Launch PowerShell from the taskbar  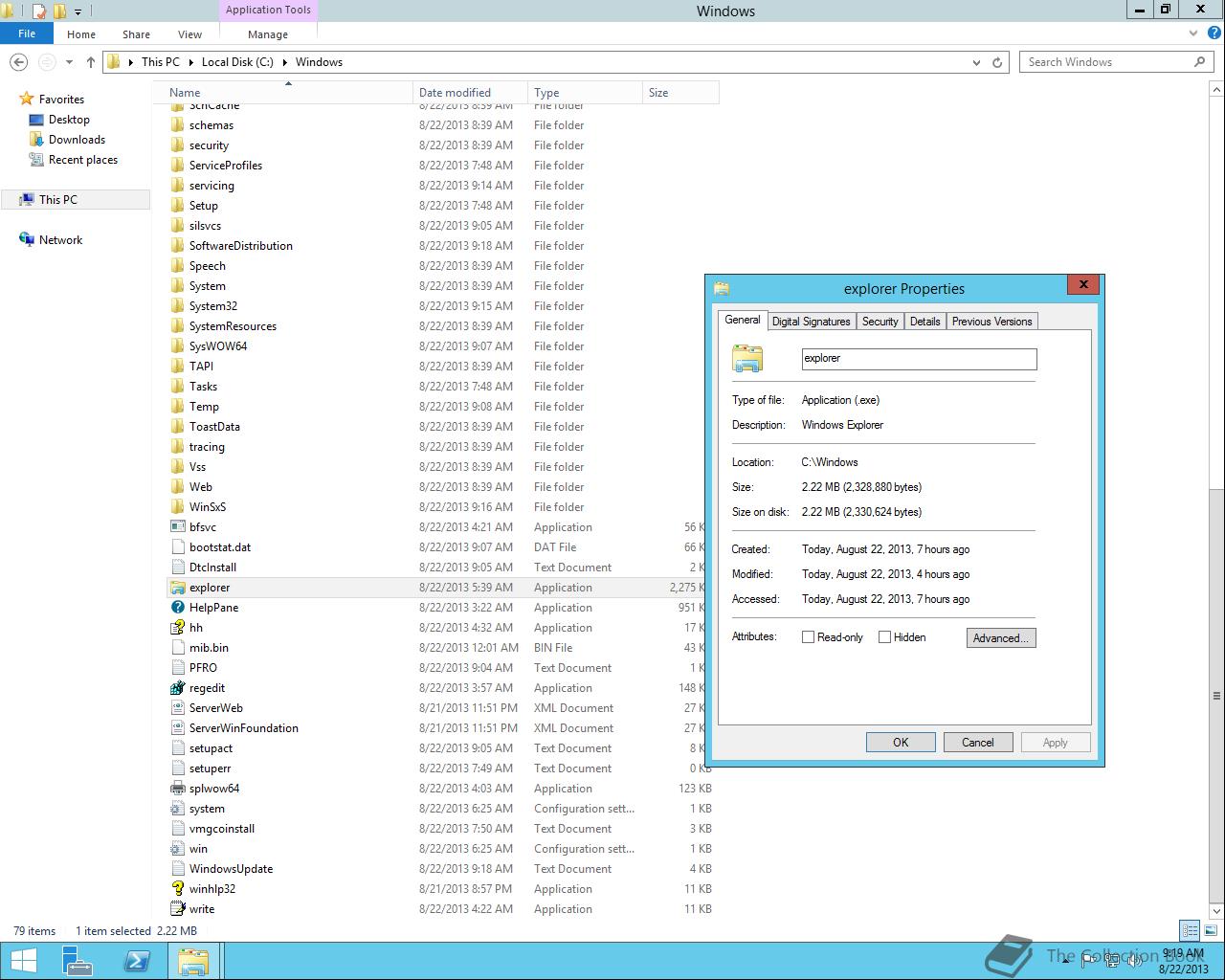click(137, 961)
